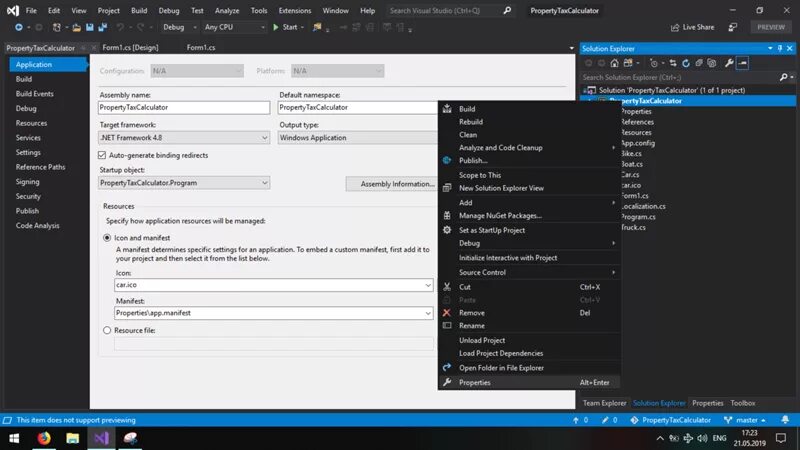Open document tabs overflow dropdown arrow
The width and height of the screenshot is (800, 450).
pos(571,48)
